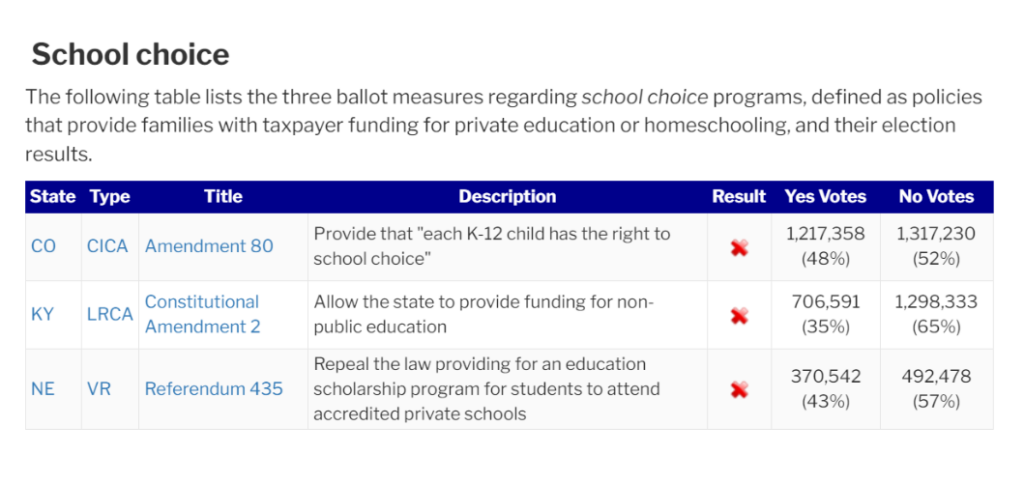Click the CICA measure type link
This screenshot has width=1024, height=483.
tap(108, 246)
